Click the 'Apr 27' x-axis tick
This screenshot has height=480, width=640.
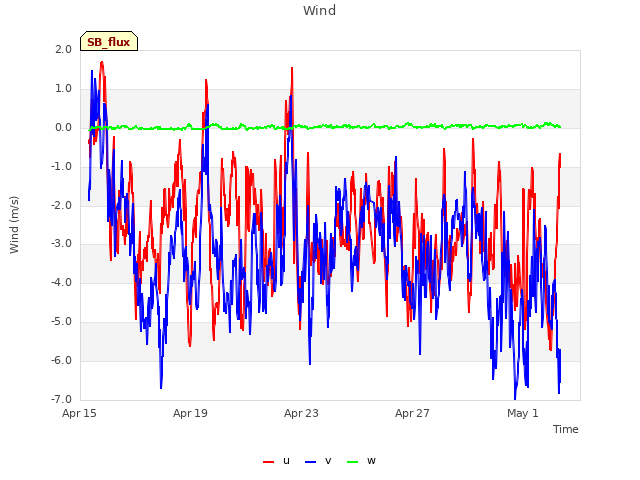point(412,413)
